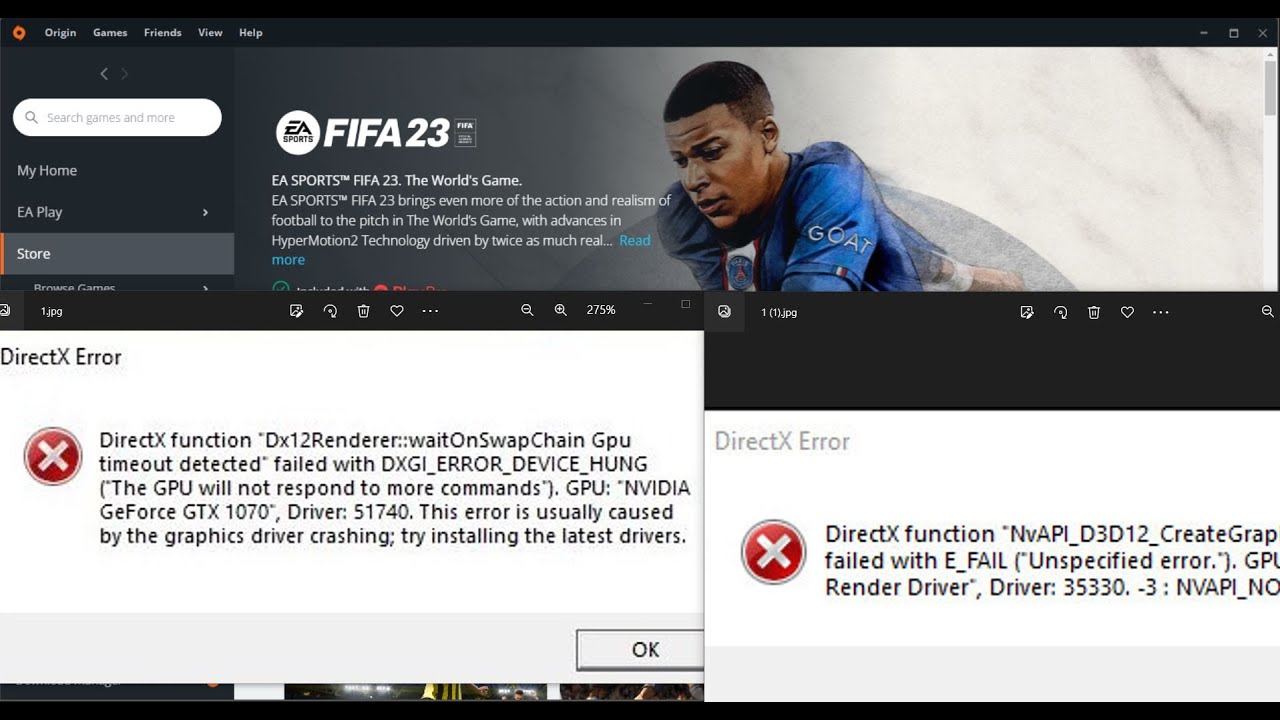Open See more options in 1.jpg viewer
The height and width of the screenshot is (720, 1280).
pos(431,311)
